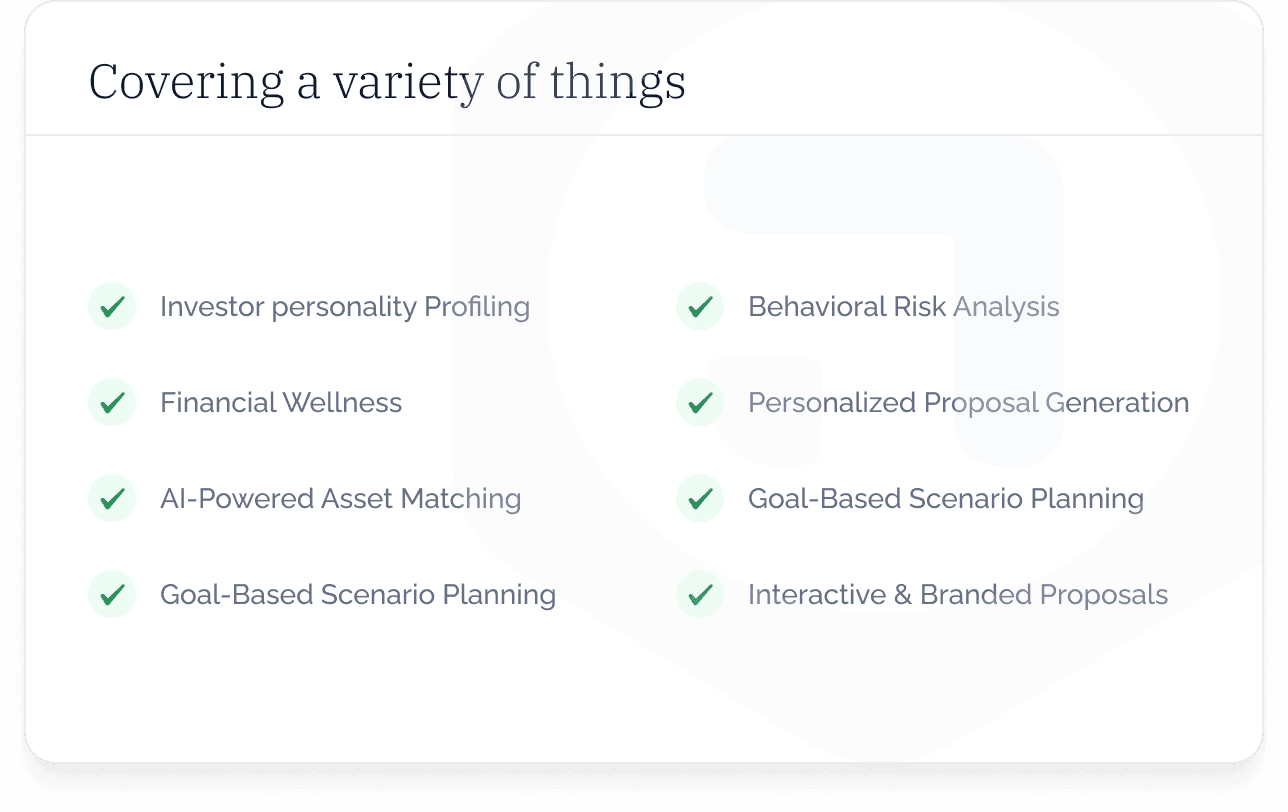Screen dimensions: 1288x812
Task: Open the Investor personality Profiling feature text
Action: 345,306
